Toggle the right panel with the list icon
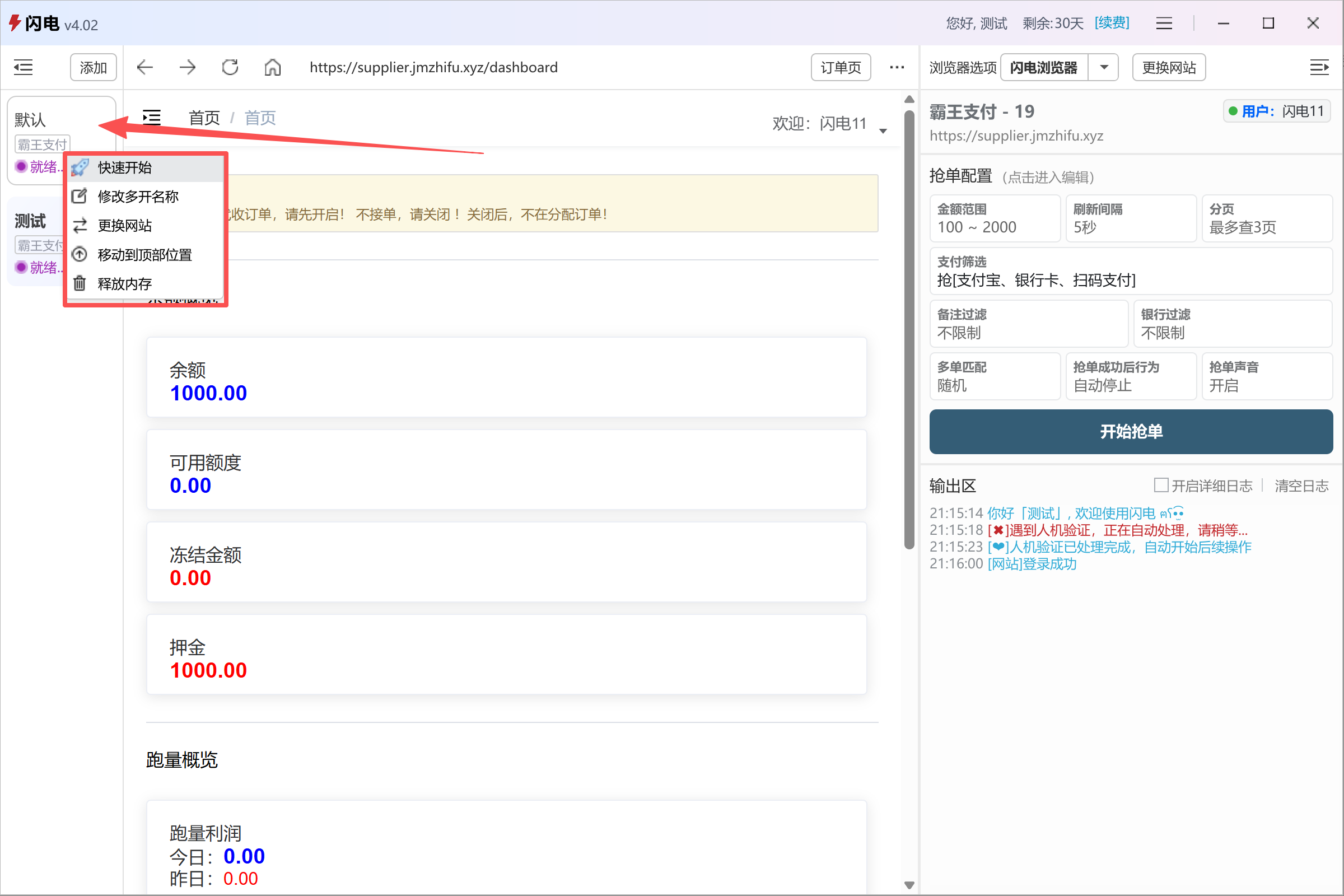Image resolution: width=1344 pixels, height=896 pixels. pyautogui.click(x=1320, y=67)
